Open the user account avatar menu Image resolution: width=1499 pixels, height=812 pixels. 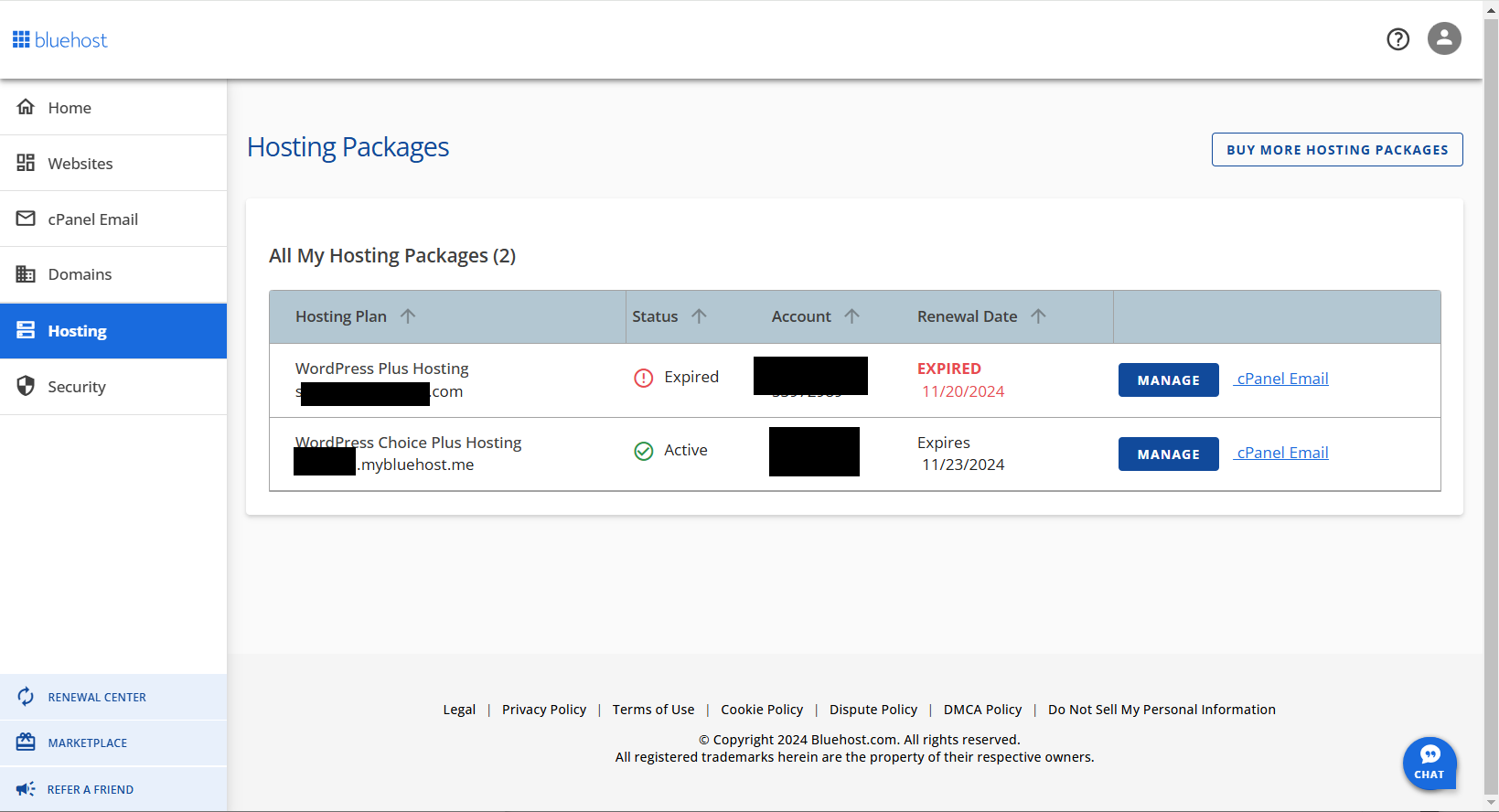tap(1444, 38)
